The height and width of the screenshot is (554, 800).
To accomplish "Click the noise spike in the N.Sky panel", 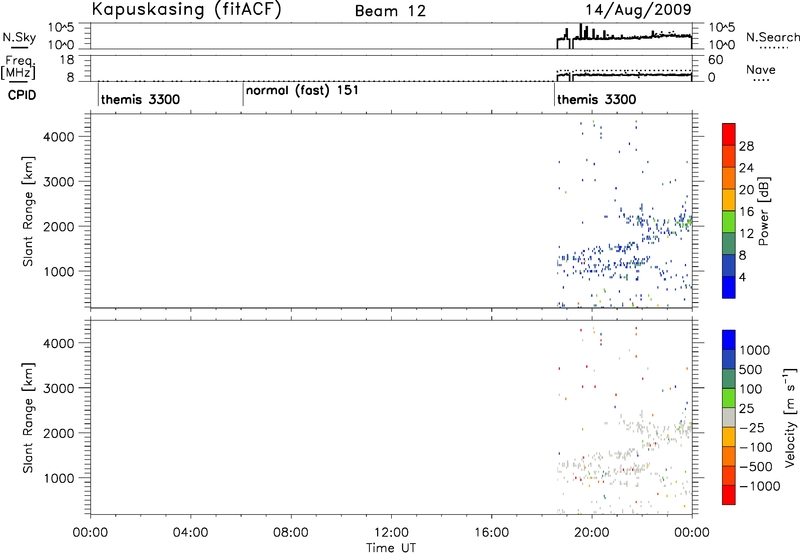I will click(581, 31).
